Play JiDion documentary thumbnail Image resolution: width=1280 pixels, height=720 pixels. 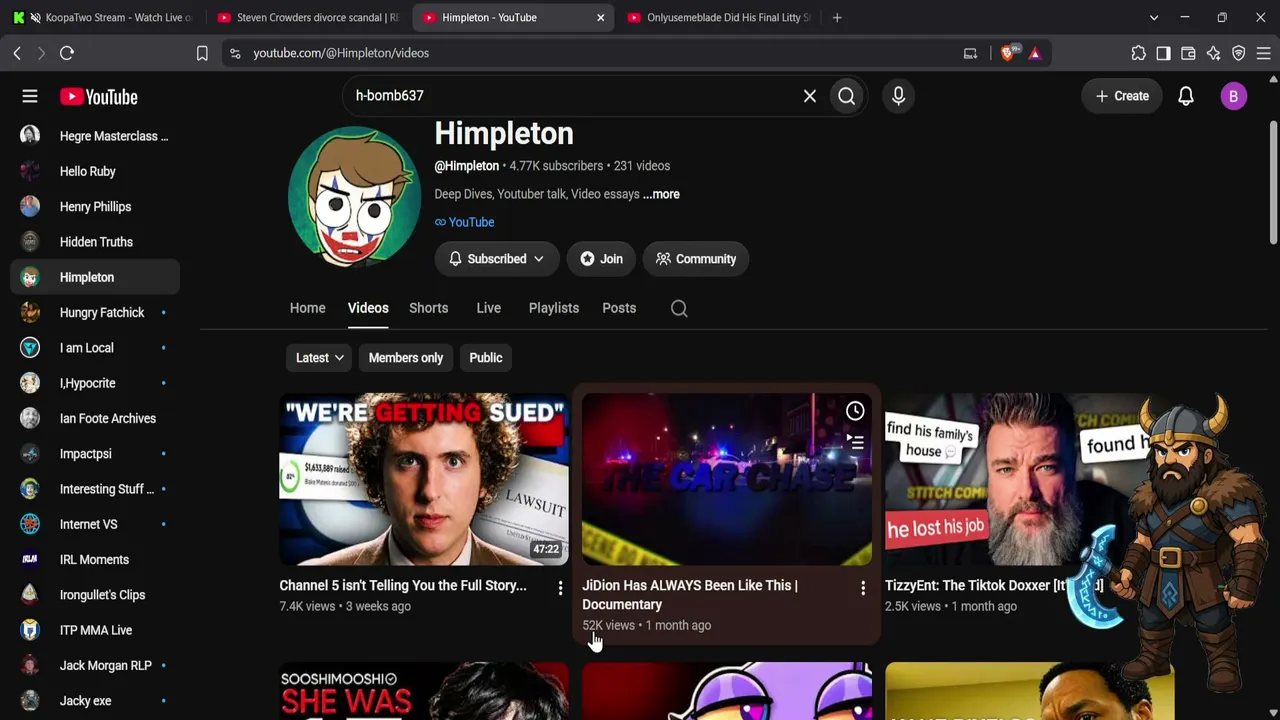tap(727, 479)
